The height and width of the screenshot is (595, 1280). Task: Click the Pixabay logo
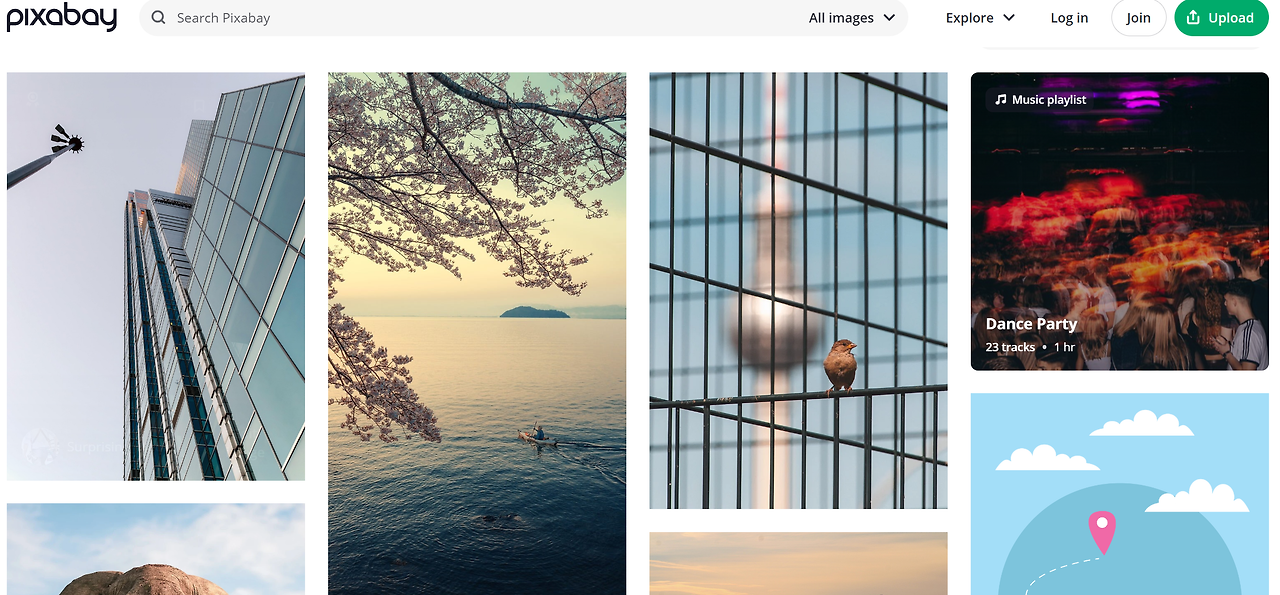(x=62, y=18)
